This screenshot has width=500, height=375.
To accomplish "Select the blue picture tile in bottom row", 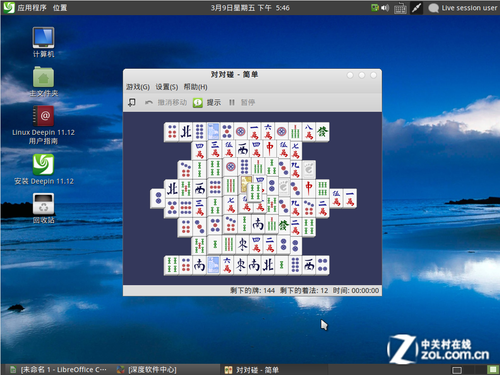I will tap(213, 265).
